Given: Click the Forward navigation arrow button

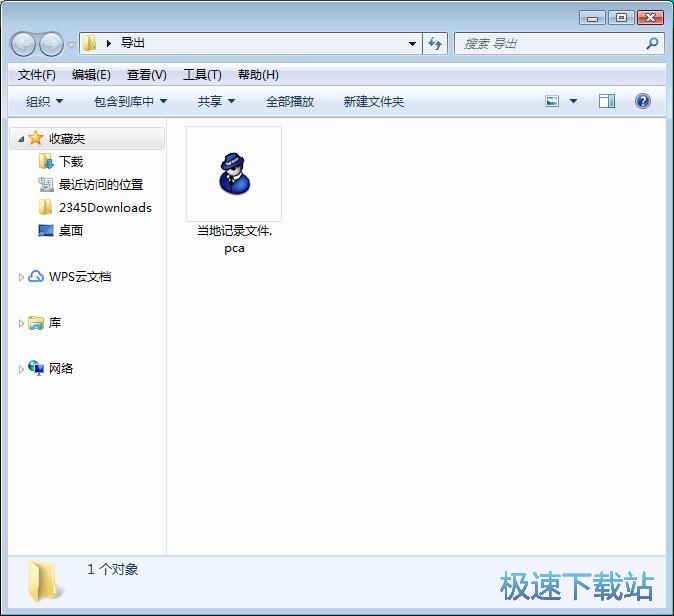Looking at the screenshot, I should point(52,44).
